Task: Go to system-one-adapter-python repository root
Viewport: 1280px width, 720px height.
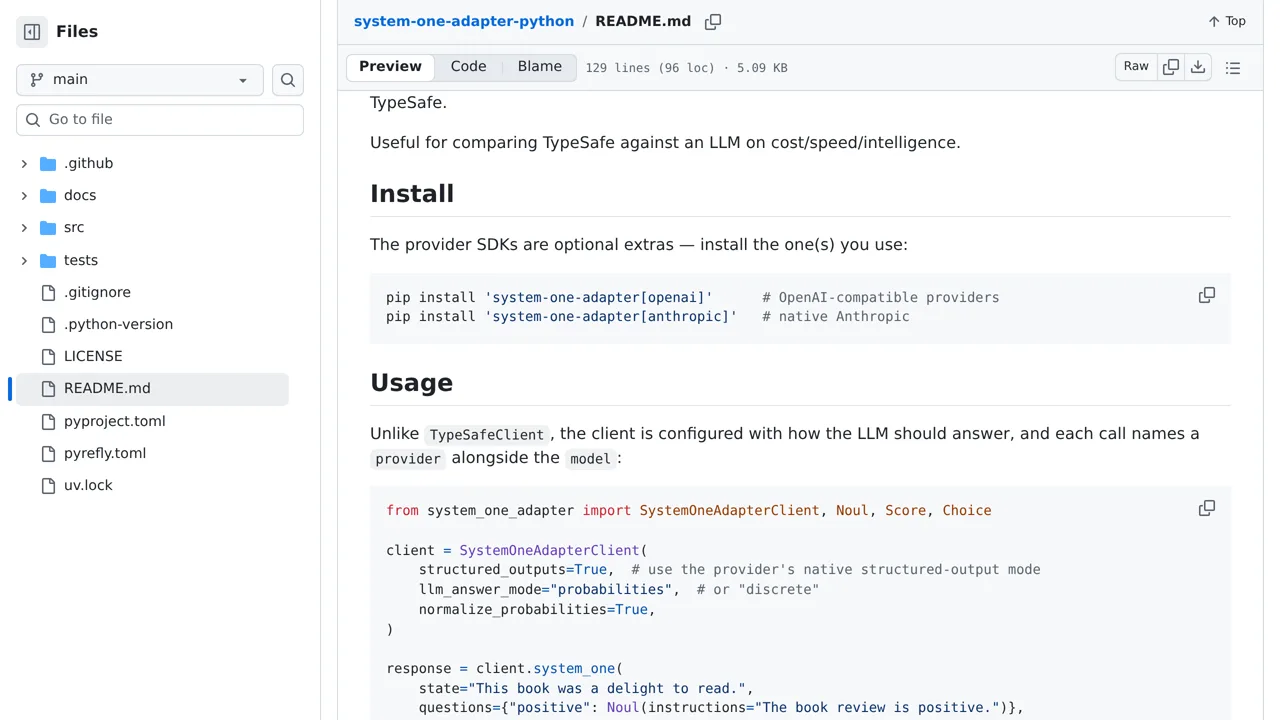Action: coord(464,21)
